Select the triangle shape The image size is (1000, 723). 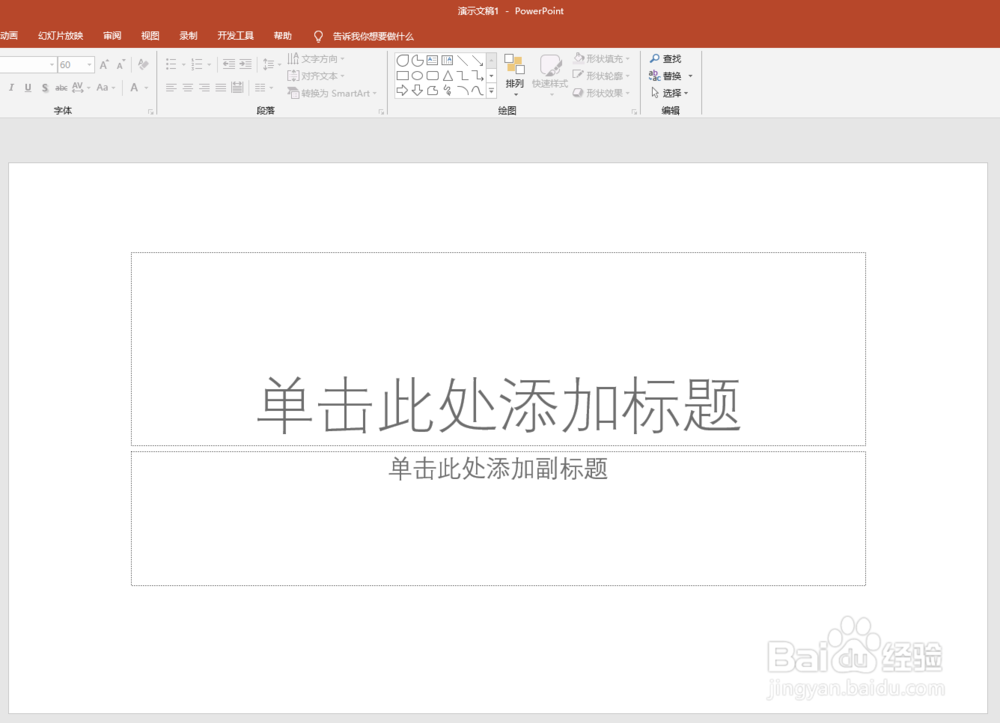point(448,76)
